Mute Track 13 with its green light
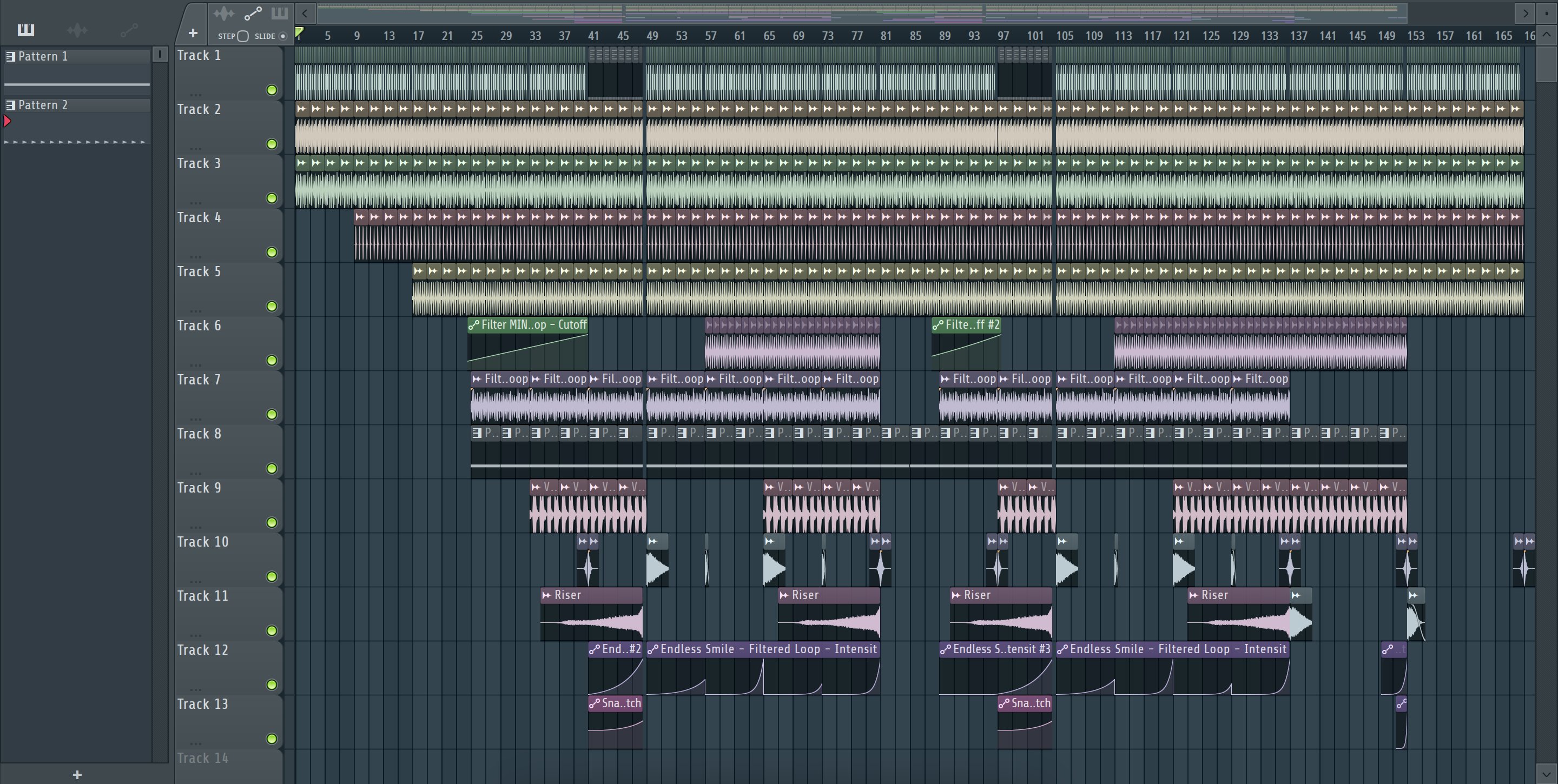 pyautogui.click(x=272, y=739)
